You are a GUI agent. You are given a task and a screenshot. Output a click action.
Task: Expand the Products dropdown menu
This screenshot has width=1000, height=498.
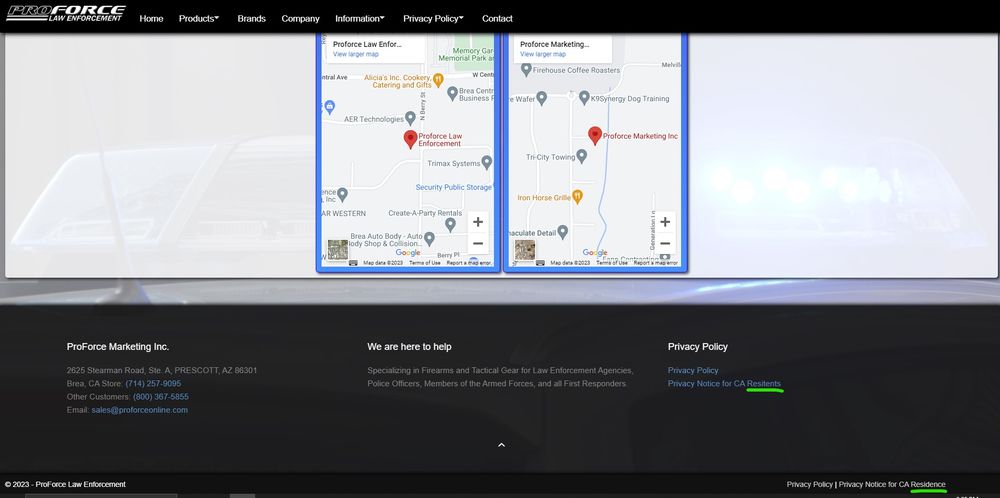point(198,18)
